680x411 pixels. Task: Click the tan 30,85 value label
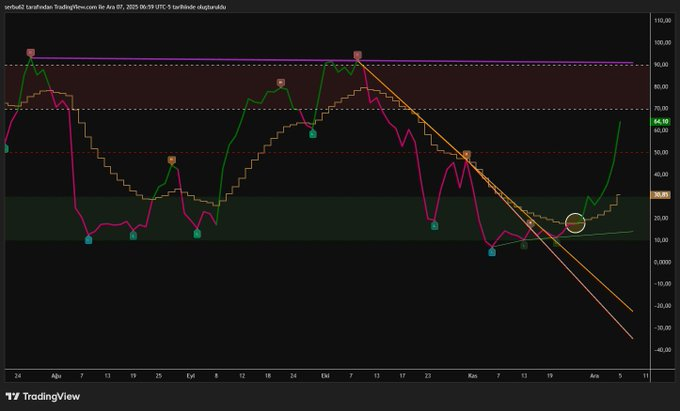click(x=661, y=195)
